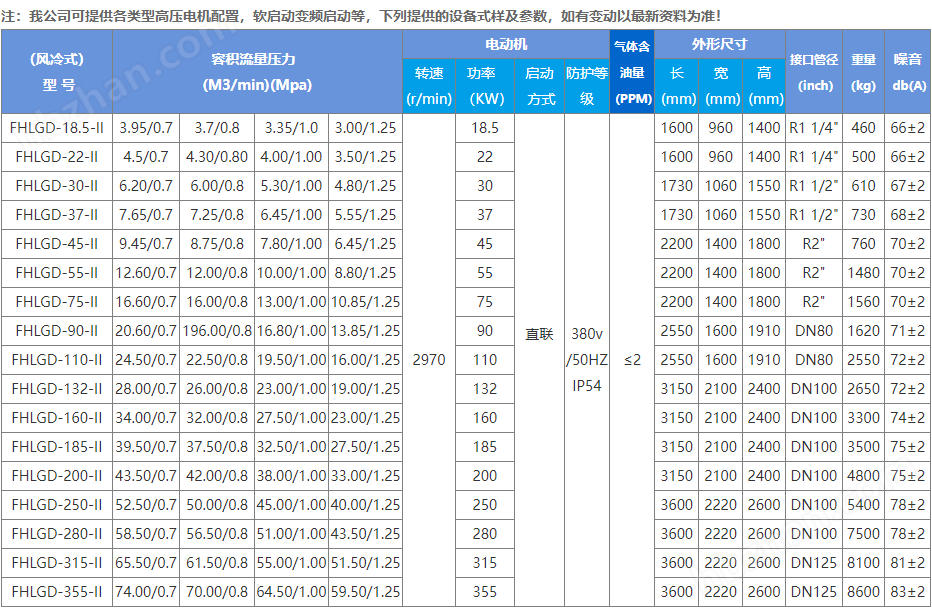The height and width of the screenshot is (608, 932).
Task: Select the 直联 start method cell
Action: click(x=540, y=360)
